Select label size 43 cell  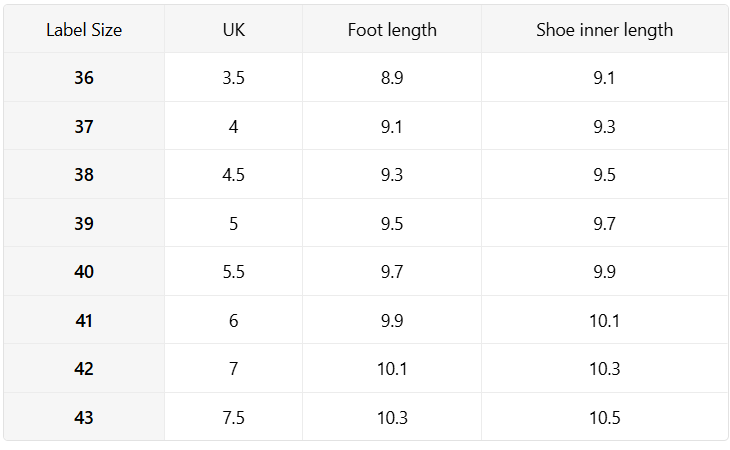84,418
